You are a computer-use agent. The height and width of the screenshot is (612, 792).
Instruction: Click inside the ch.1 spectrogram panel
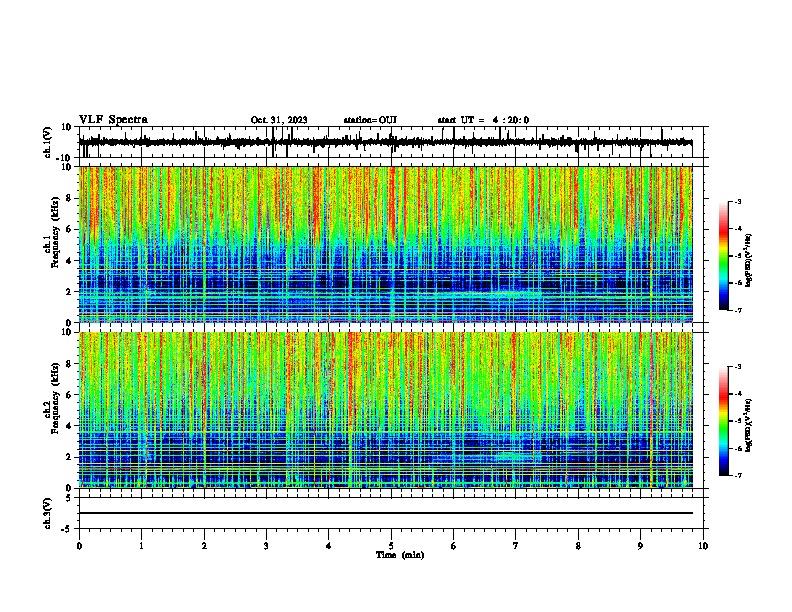[385, 244]
